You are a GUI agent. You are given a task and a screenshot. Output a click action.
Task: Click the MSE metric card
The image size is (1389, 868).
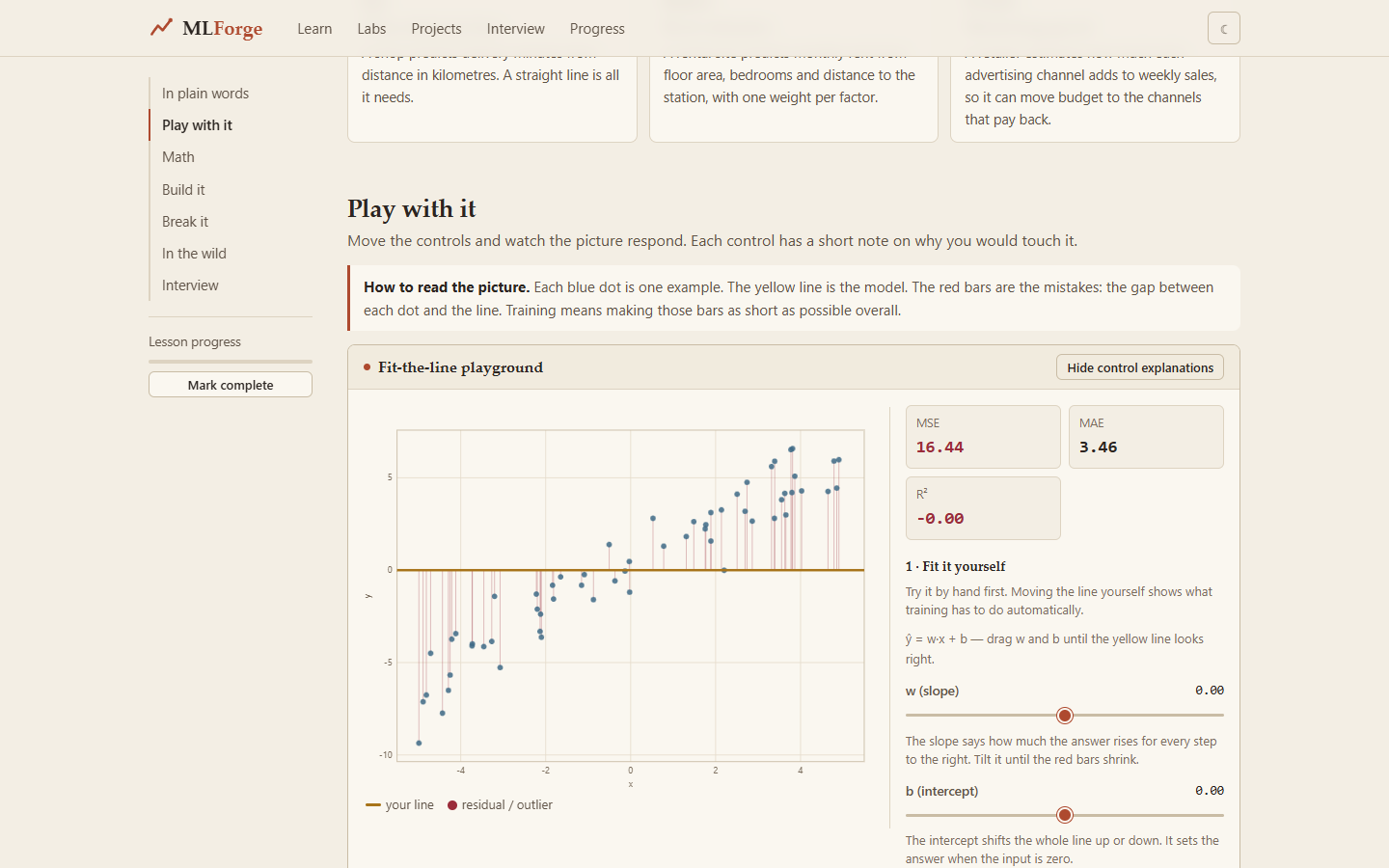tap(983, 437)
